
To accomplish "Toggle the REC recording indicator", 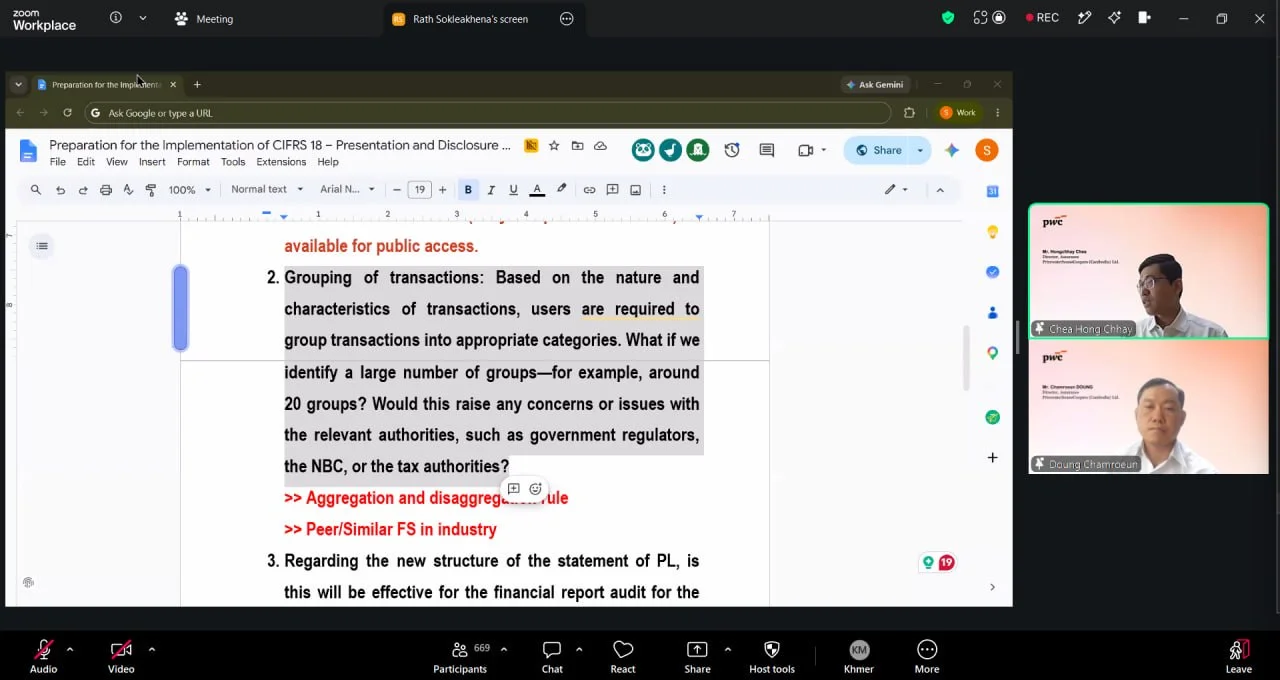I will click(1042, 18).
